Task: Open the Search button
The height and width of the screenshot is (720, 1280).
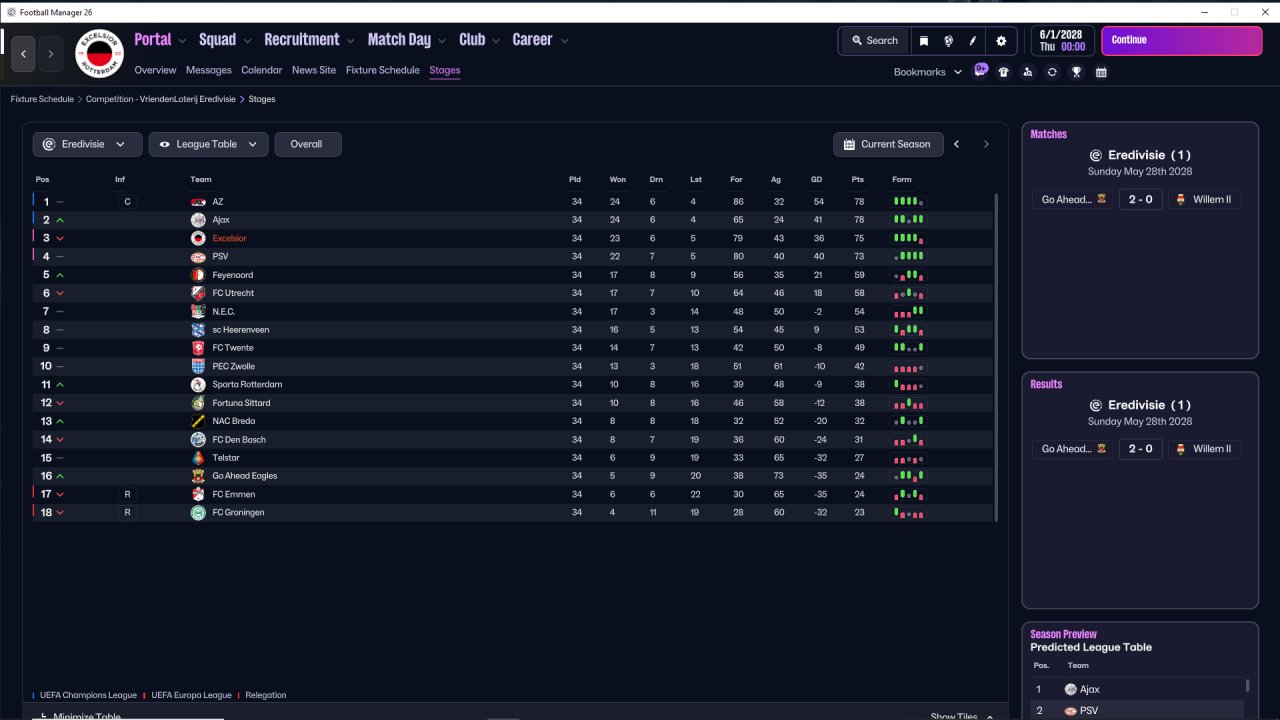Action: pyautogui.click(x=875, y=41)
